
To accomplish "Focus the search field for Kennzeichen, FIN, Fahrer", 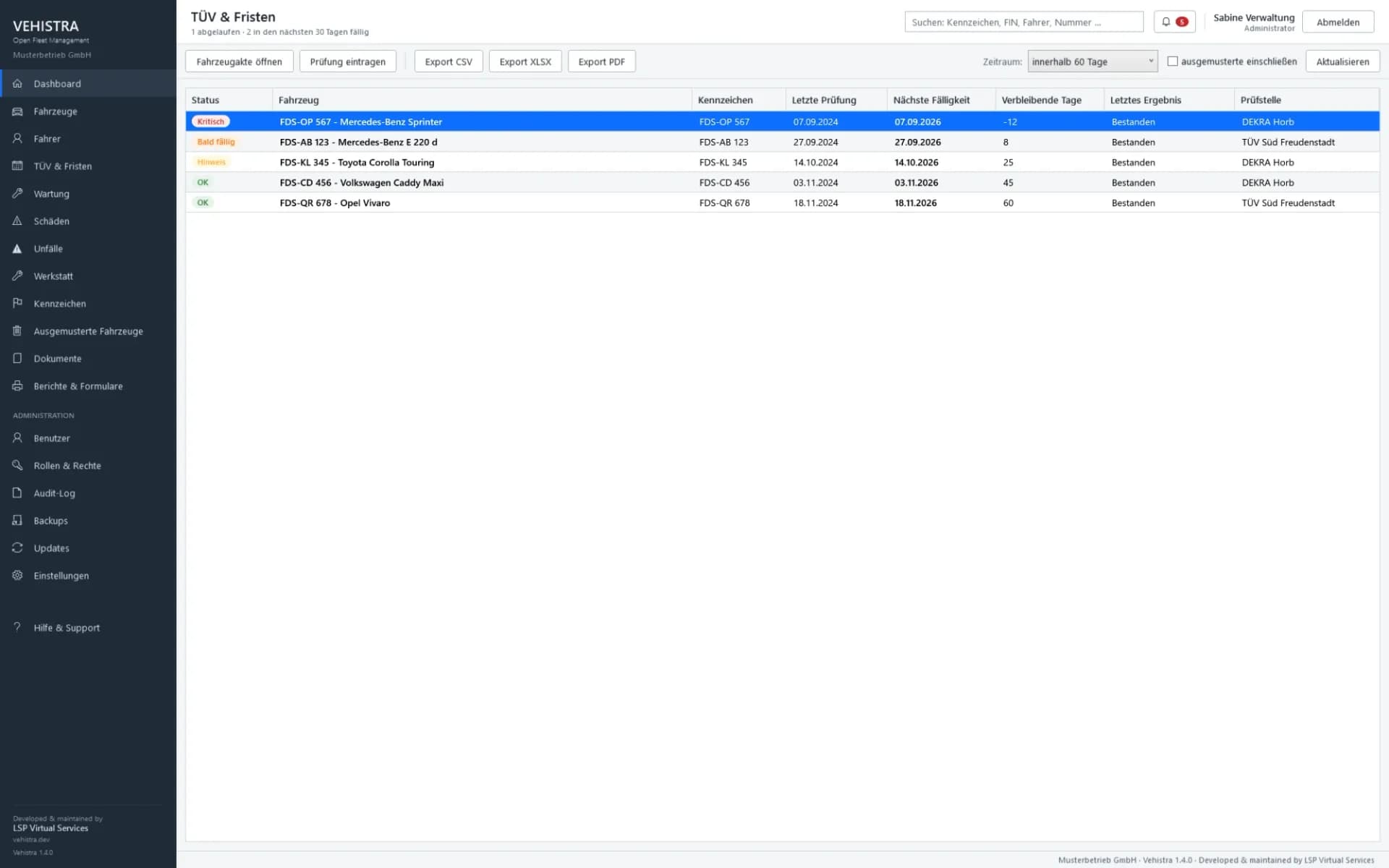I will 1024,22.
